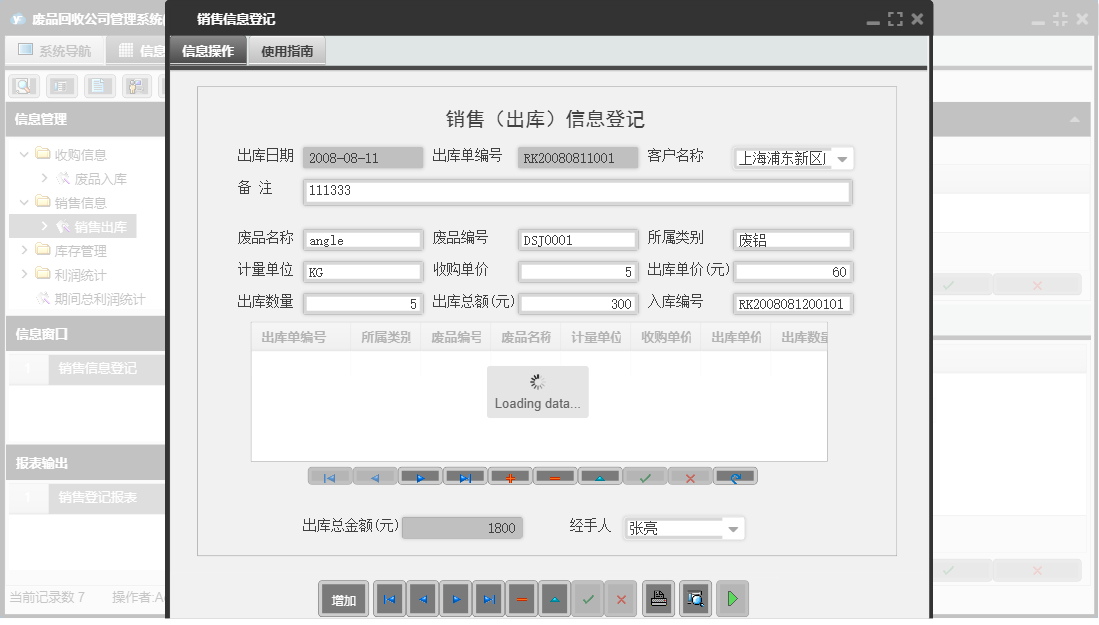The height and width of the screenshot is (625, 1099).
Task: Collapse the 销售信息 tree folder
Action: pyautogui.click(x=23, y=202)
